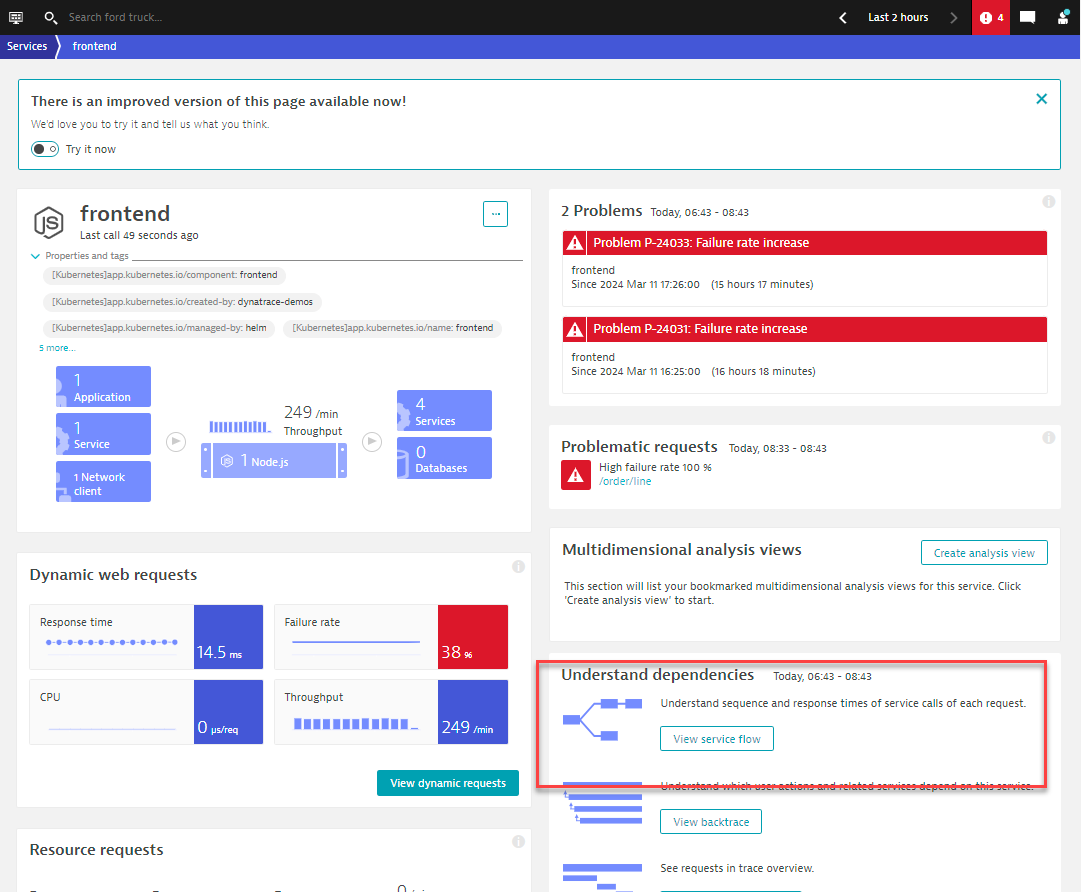The image size is (1081, 892).
Task: Click info icon in Dynamic web requests
Action: tap(518, 567)
